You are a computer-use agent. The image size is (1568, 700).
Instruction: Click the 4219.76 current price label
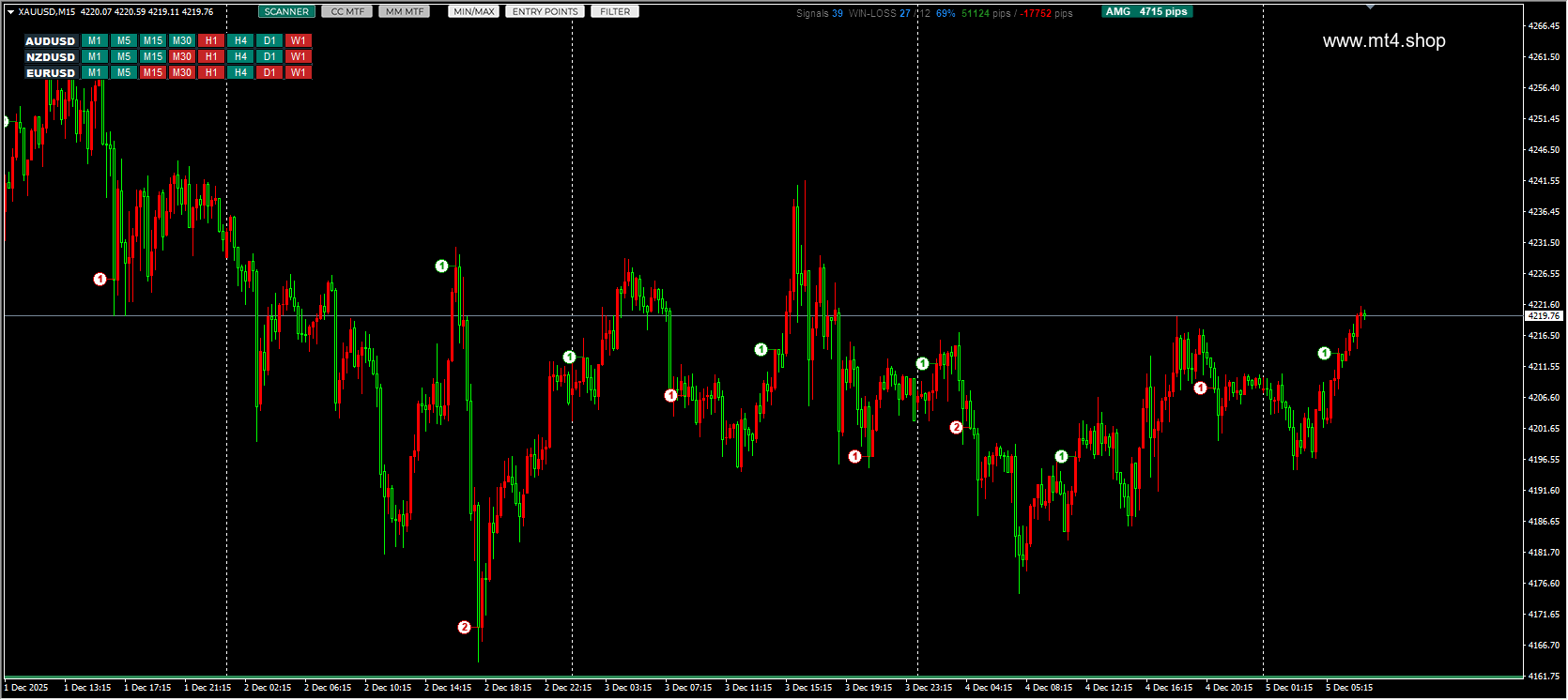pyautogui.click(x=1544, y=316)
